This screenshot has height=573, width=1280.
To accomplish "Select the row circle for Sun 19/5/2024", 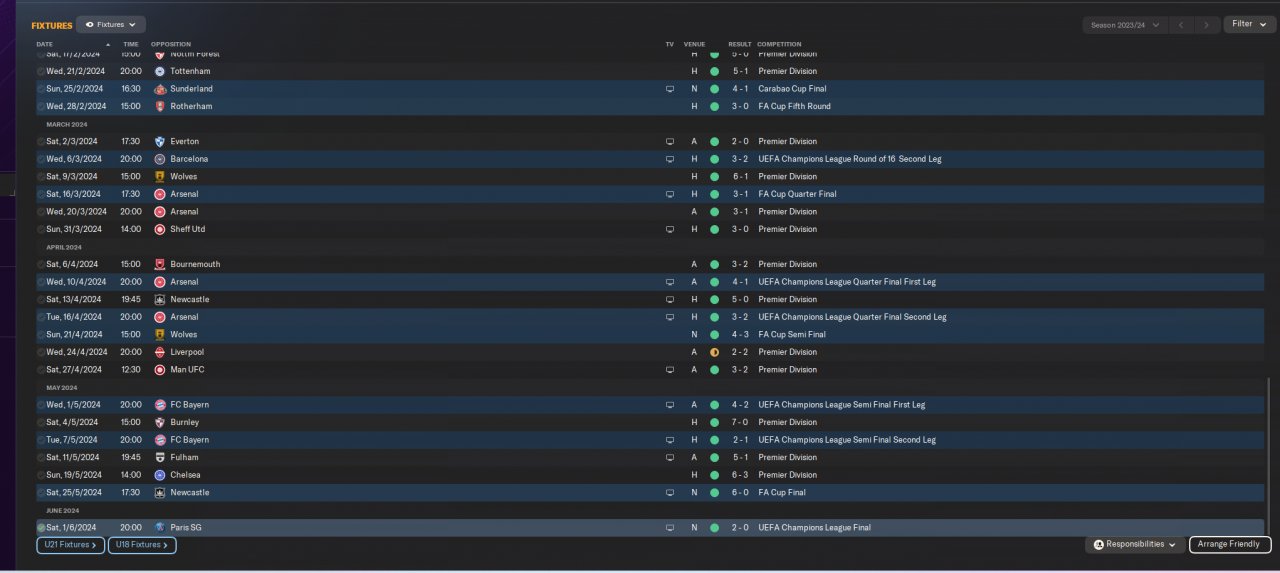I will (41, 475).
